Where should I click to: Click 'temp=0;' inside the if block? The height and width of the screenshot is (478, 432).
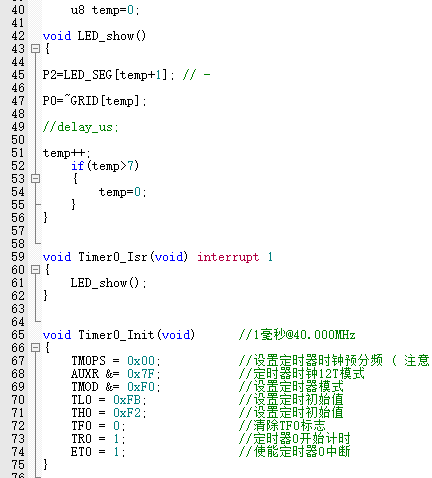click(122, 192)
